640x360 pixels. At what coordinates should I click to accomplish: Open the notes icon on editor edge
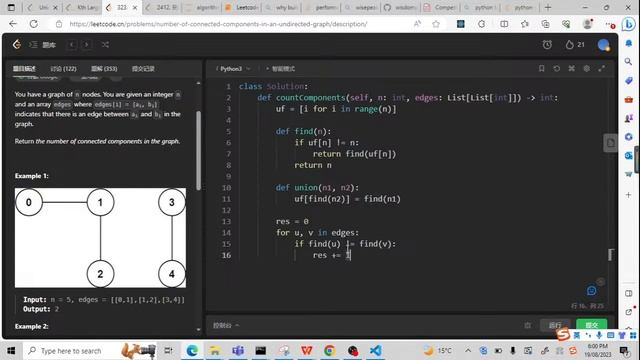coord(610,143)
